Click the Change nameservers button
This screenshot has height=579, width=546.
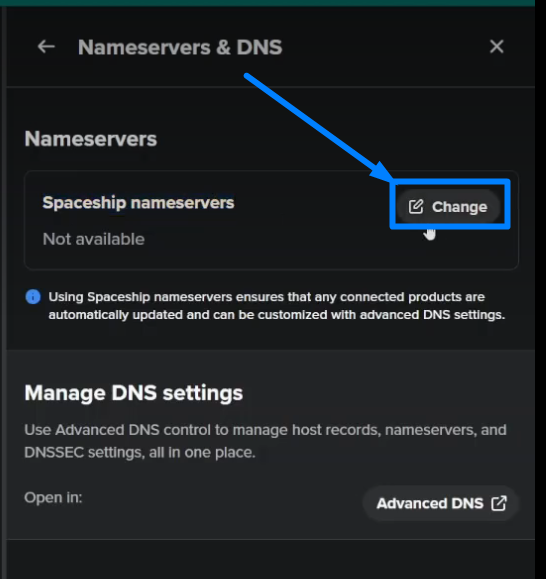(448, 207)
